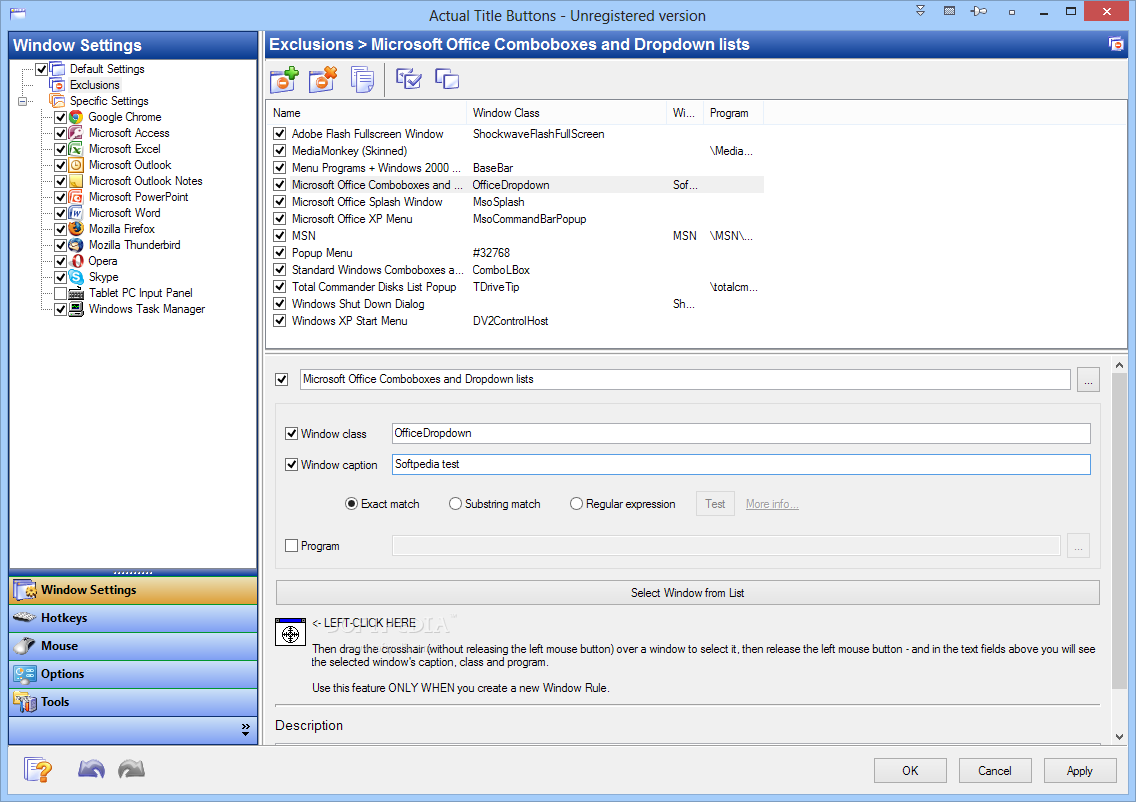
Task: Open the Mouse navigation tab
Action: tap(133, 646)
